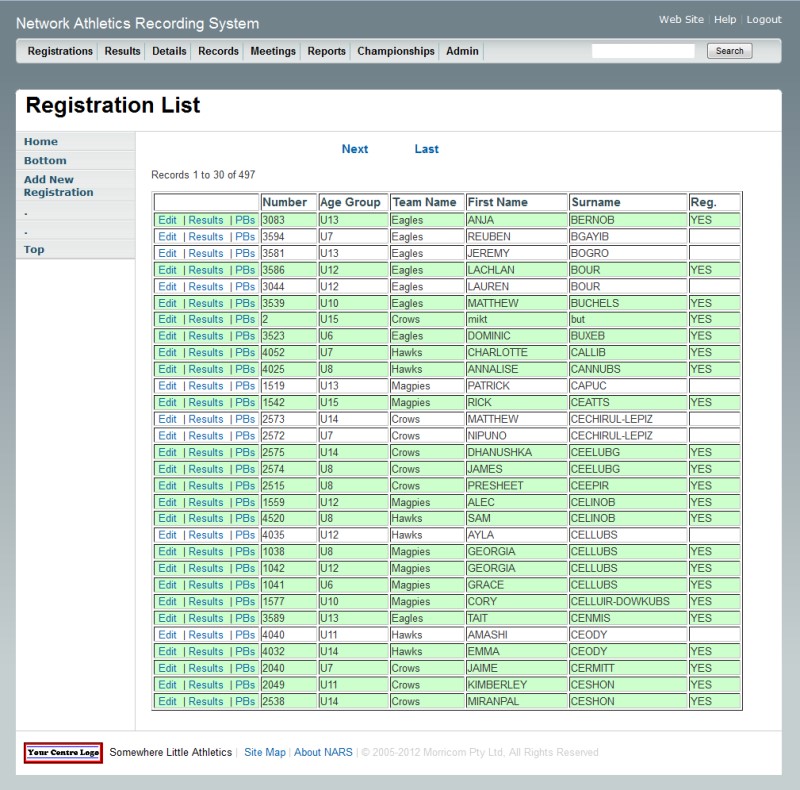This screenshot has height=790, width=800.
Task: Open PBs for CORY CELLUIR-DOWKUBS
Action: [245, 602]
